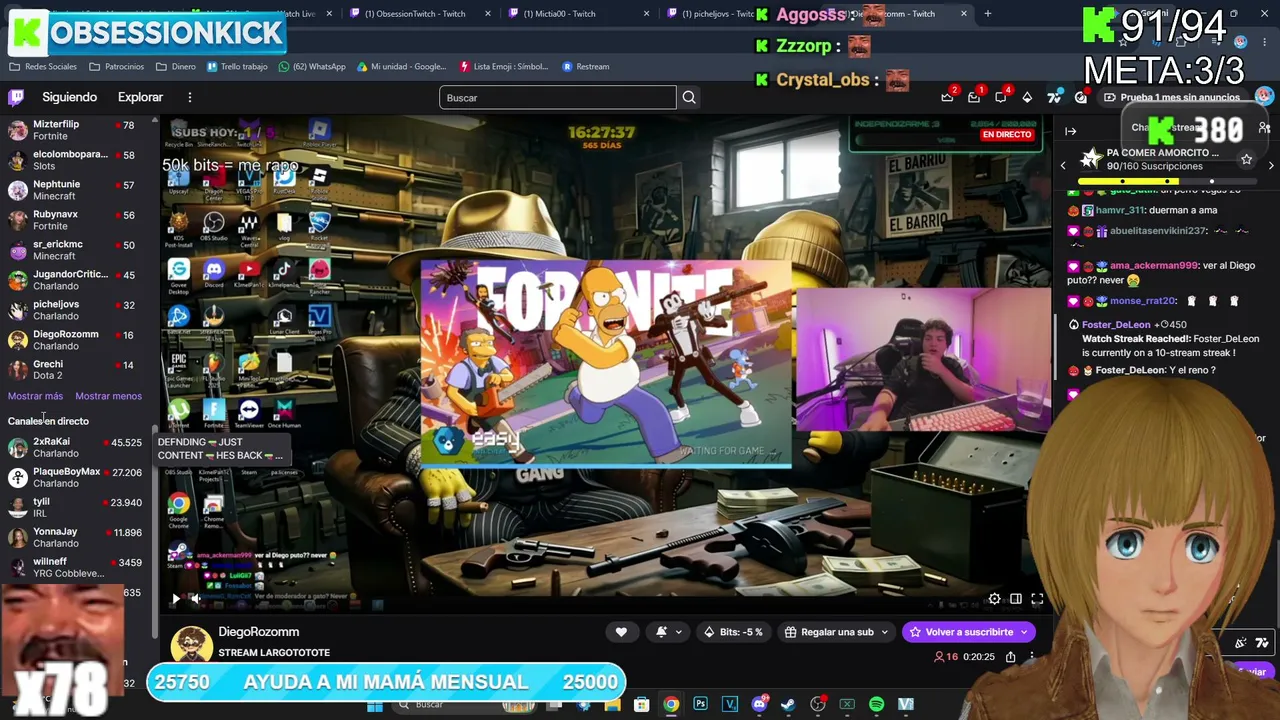Open the chat community users icon
Screen dimensions: 1280x720
tap(1264, 128)
